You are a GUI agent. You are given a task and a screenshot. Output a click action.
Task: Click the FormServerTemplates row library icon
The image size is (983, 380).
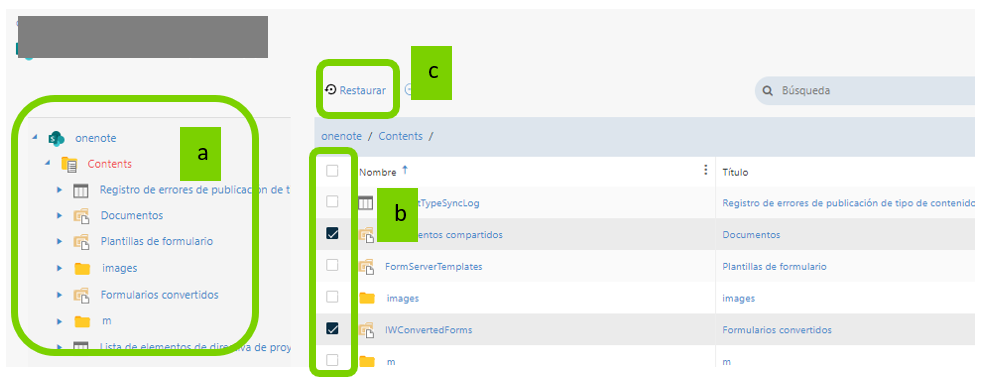coord(367,267)
